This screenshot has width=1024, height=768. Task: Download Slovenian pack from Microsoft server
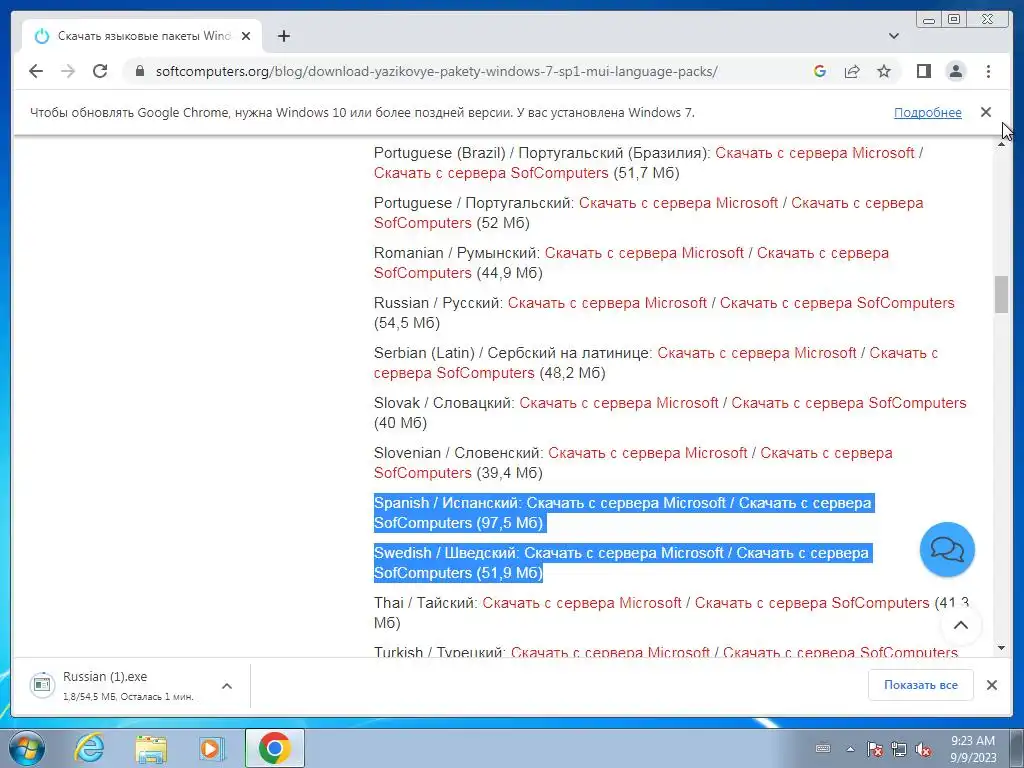pyautogui.click(x=647, y=453)
